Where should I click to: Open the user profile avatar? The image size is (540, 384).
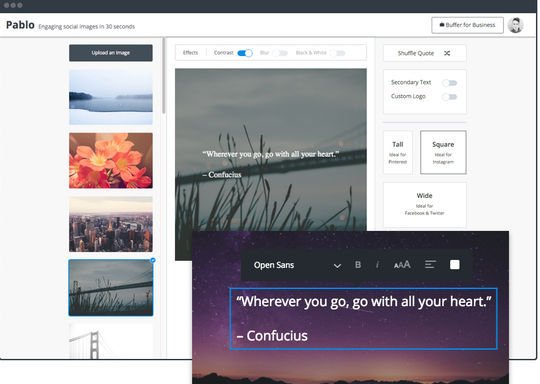pyautogui.click(x=516, y=25)
